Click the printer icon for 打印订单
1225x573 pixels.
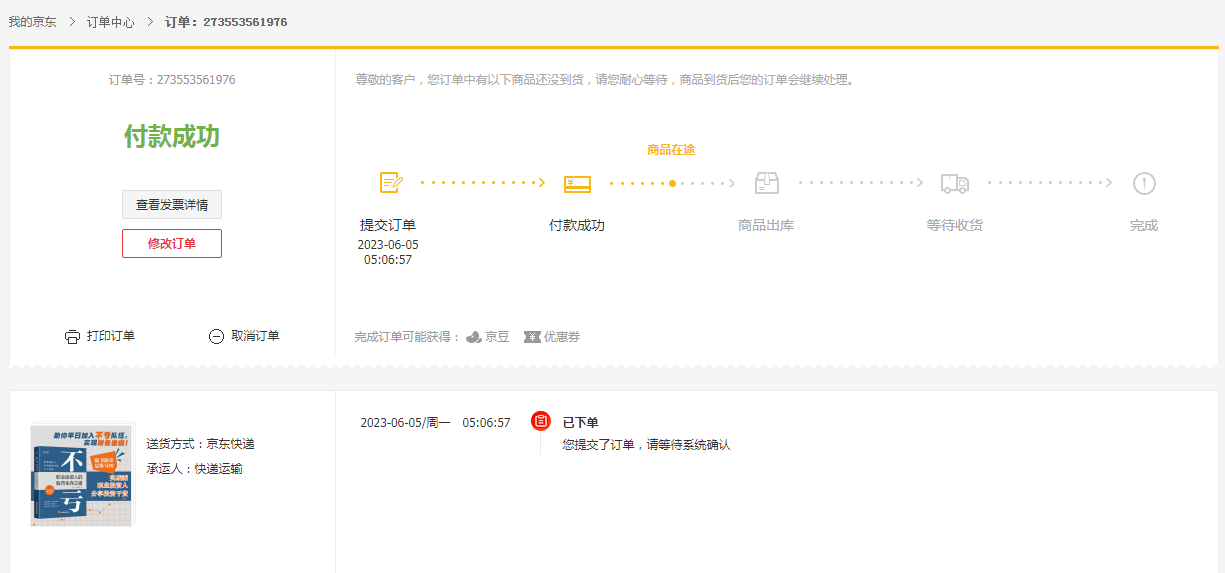72,337
